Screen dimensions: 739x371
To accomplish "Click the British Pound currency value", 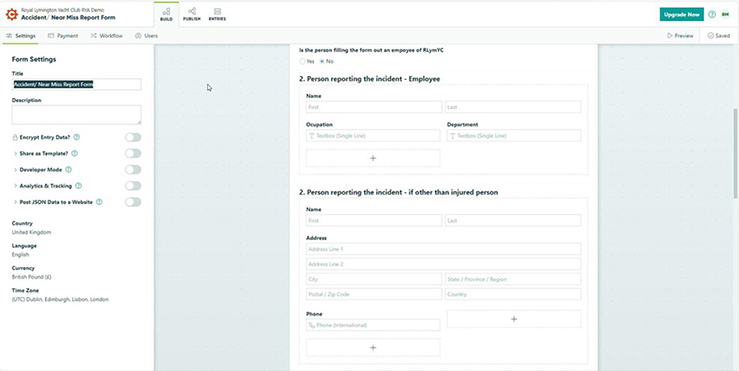I will [32, 277].
